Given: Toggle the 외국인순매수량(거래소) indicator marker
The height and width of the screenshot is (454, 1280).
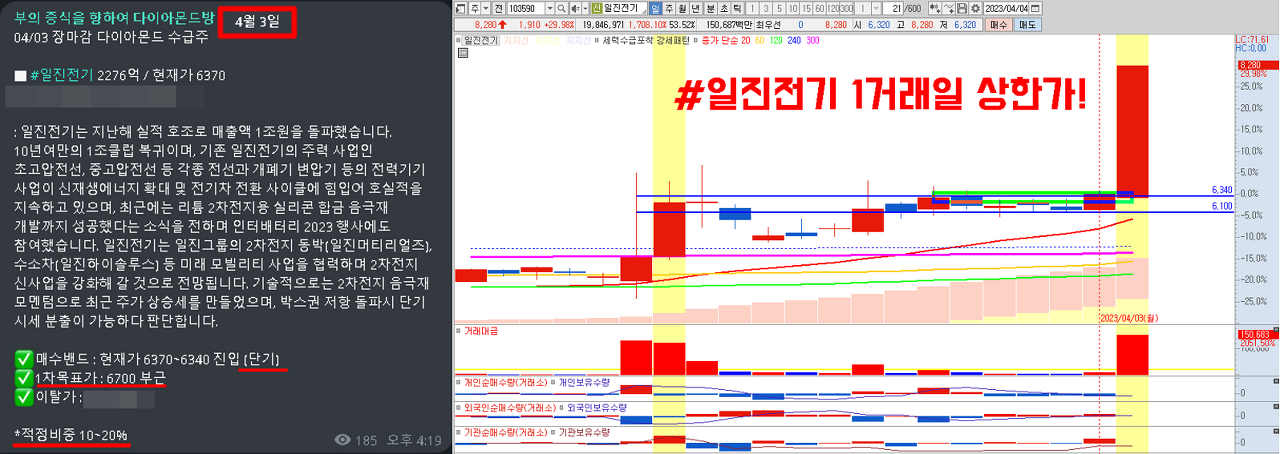Looking at the screenshot, I should [x=458, y=407].
